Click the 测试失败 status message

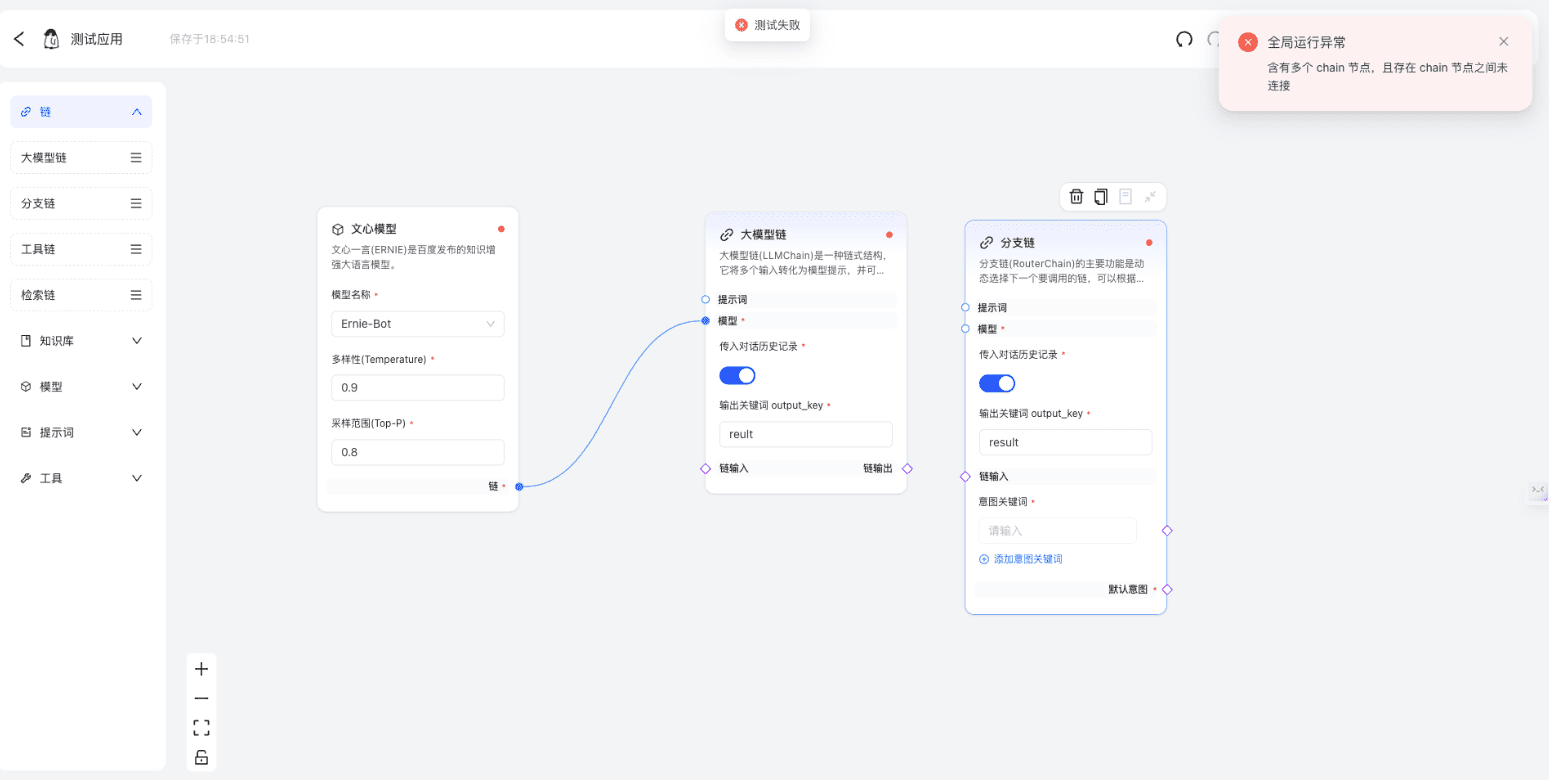pos(767,25)
